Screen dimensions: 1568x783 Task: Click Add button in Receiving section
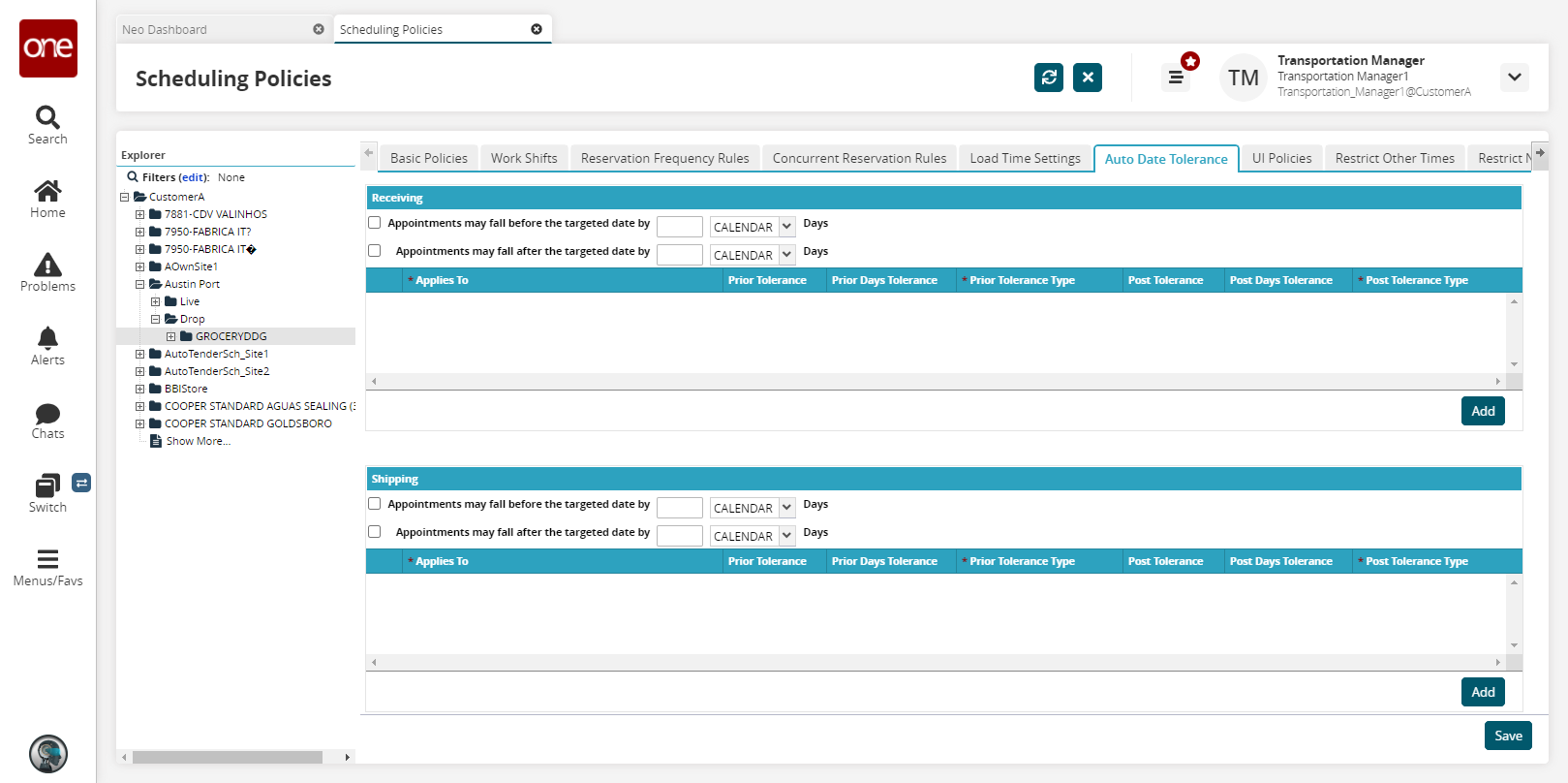[x=1482, y=411]
